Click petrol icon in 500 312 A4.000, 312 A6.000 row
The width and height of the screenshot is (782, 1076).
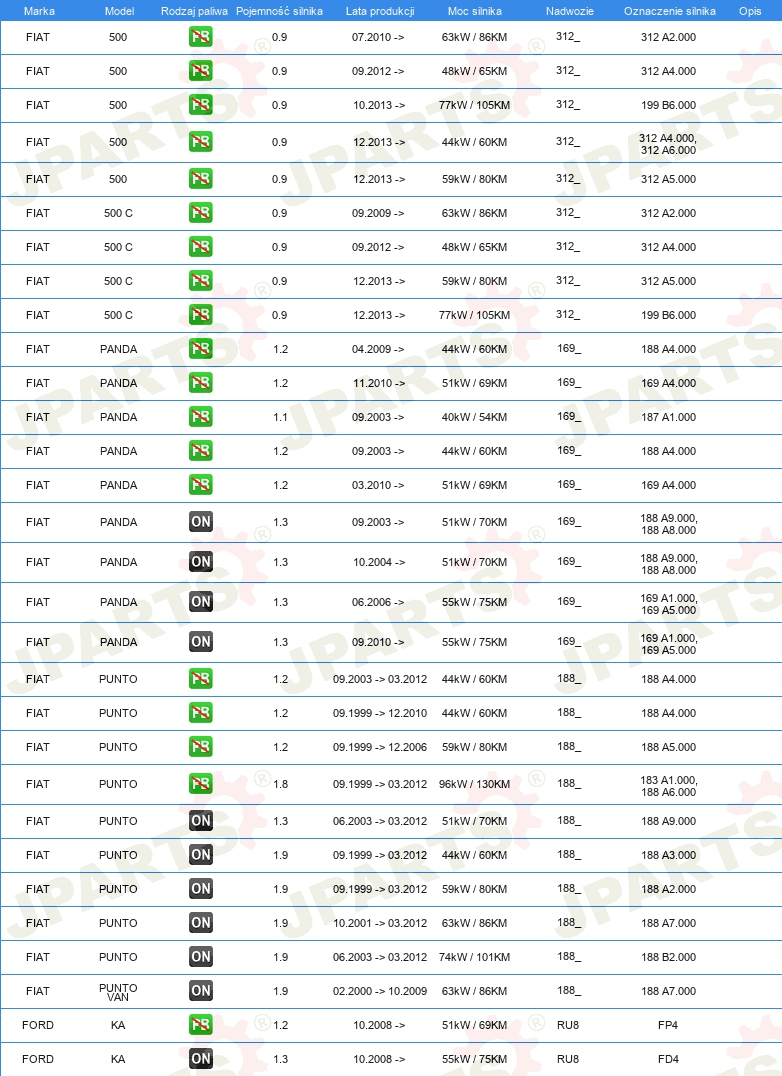[x=200, y=142]
